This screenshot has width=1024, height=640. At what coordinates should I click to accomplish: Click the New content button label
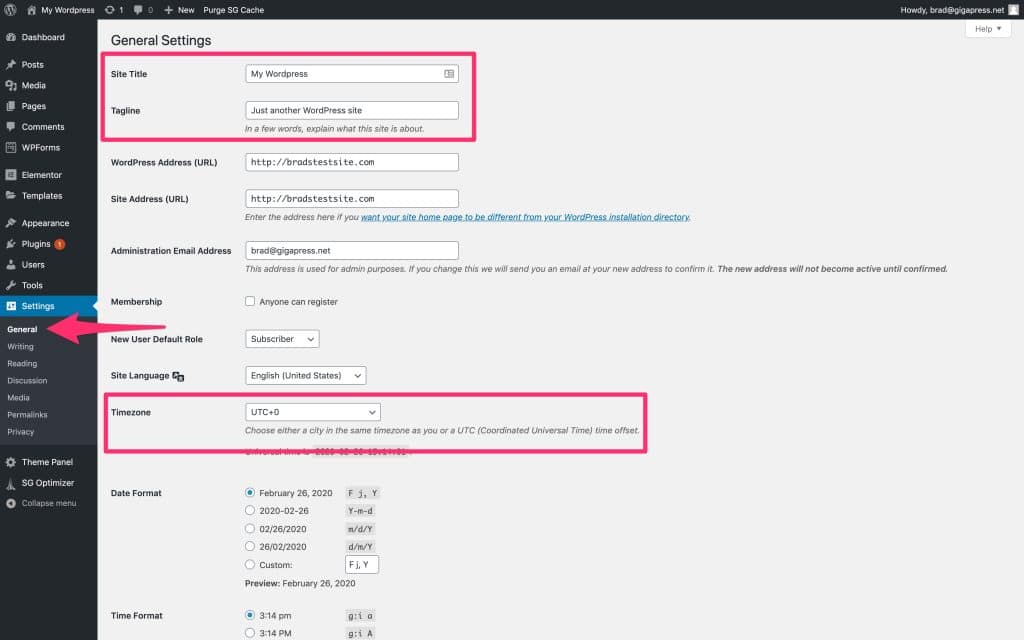click(186, 10)
